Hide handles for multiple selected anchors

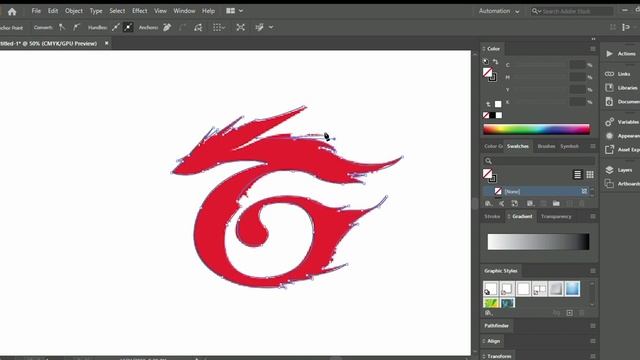[x=128, y=27]
